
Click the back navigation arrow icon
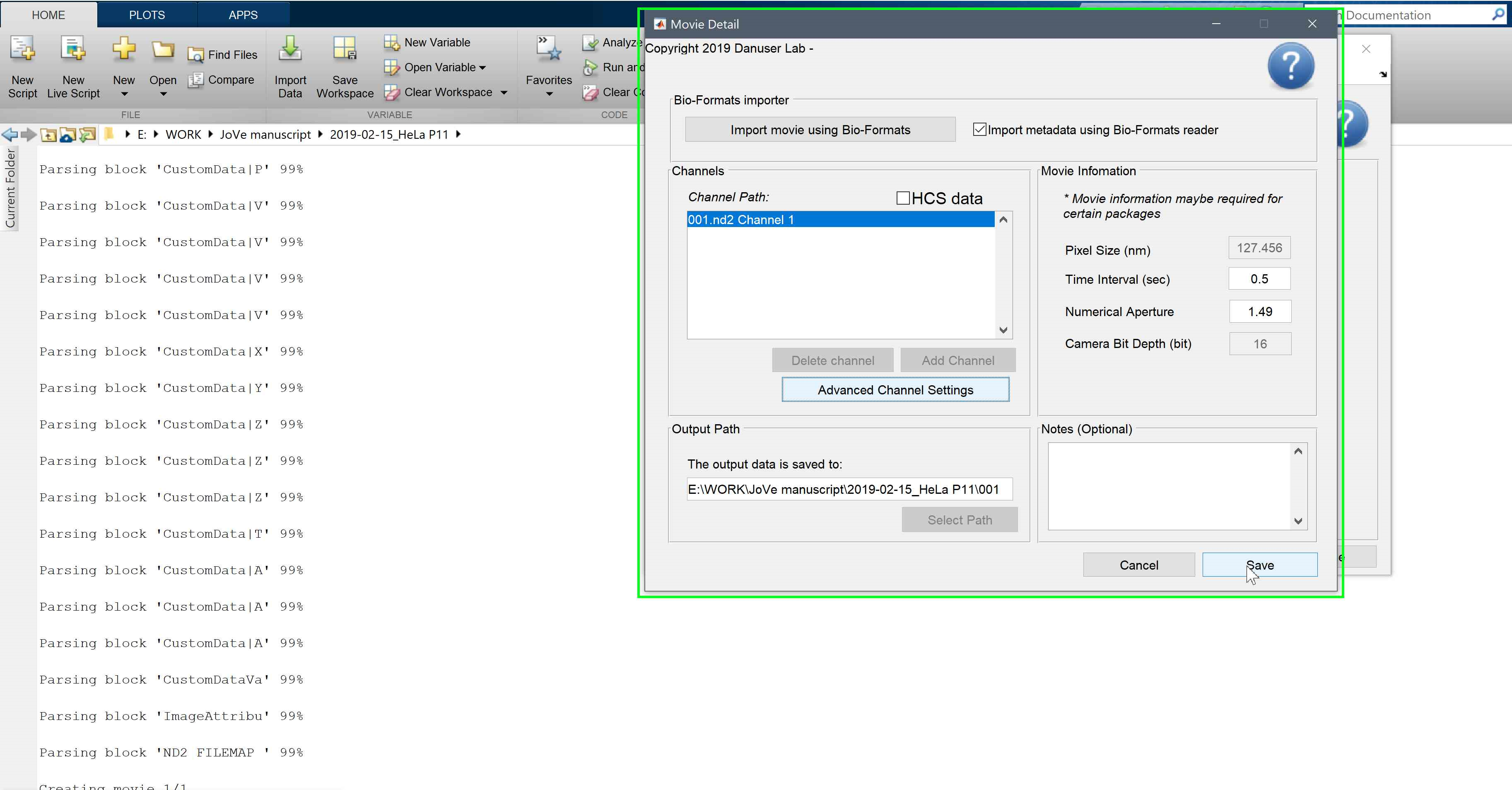(x=10, y=134)
